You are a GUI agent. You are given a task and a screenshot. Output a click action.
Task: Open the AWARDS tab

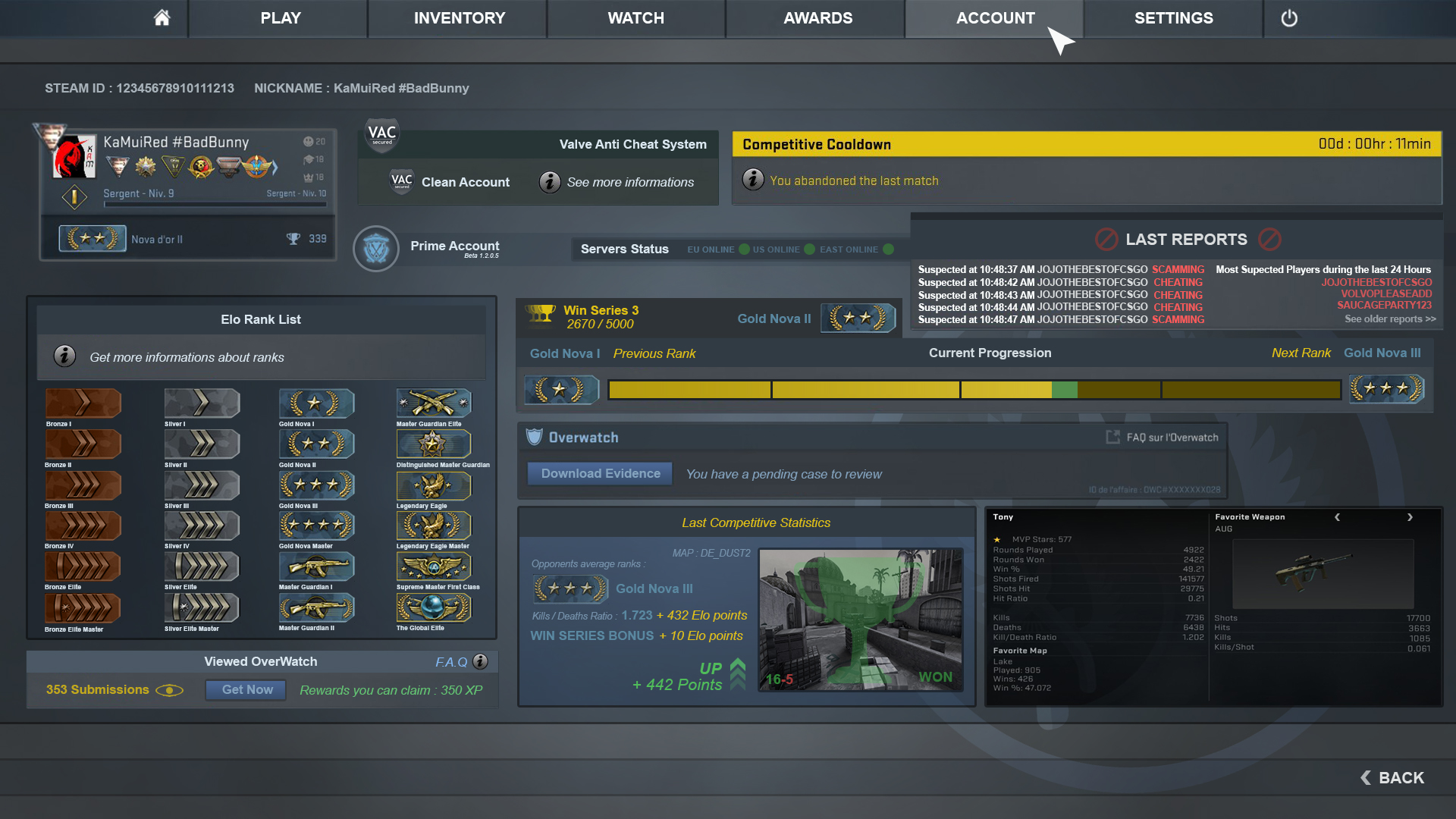[x=817, y=18]
